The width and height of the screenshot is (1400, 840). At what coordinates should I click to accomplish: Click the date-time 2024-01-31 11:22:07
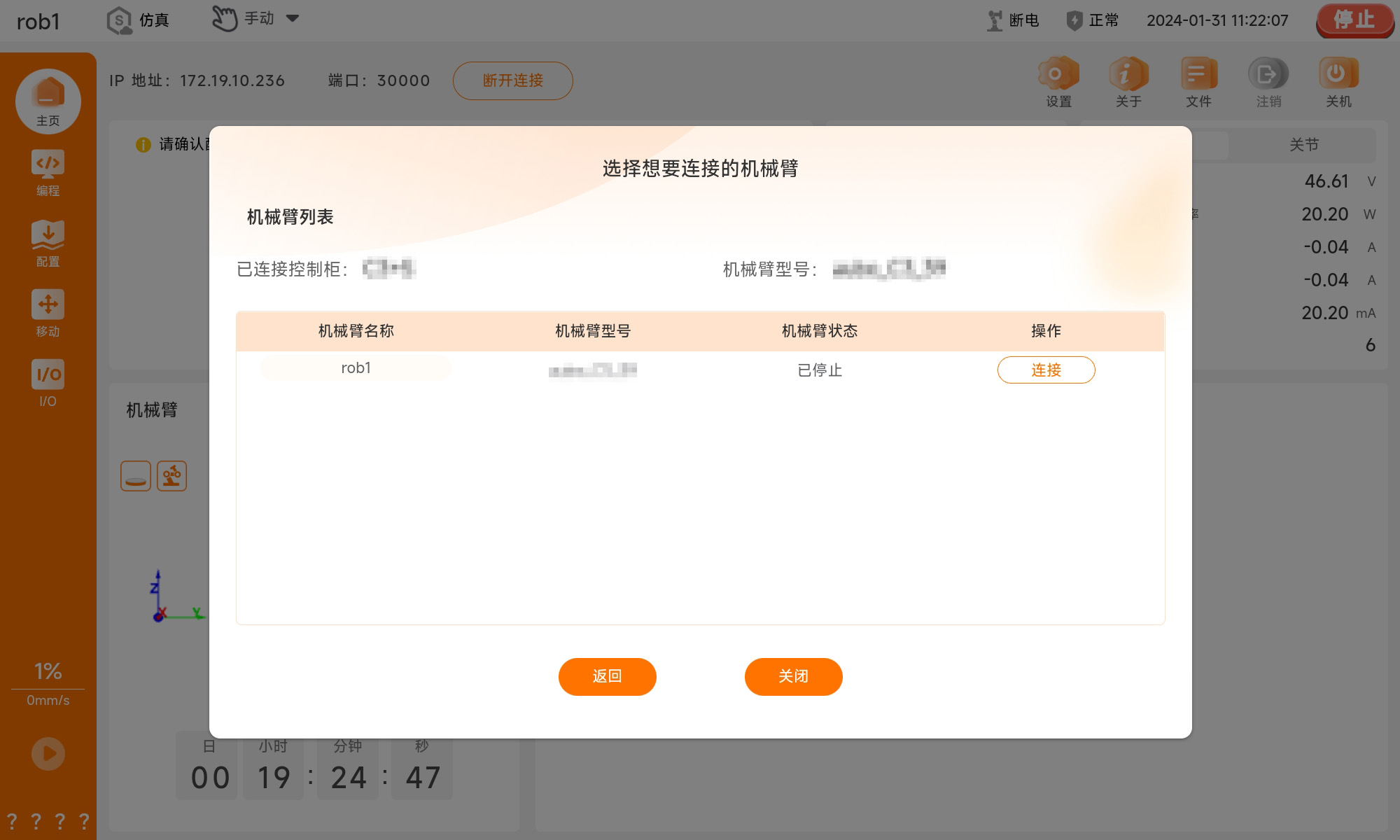pos(1217,20)
